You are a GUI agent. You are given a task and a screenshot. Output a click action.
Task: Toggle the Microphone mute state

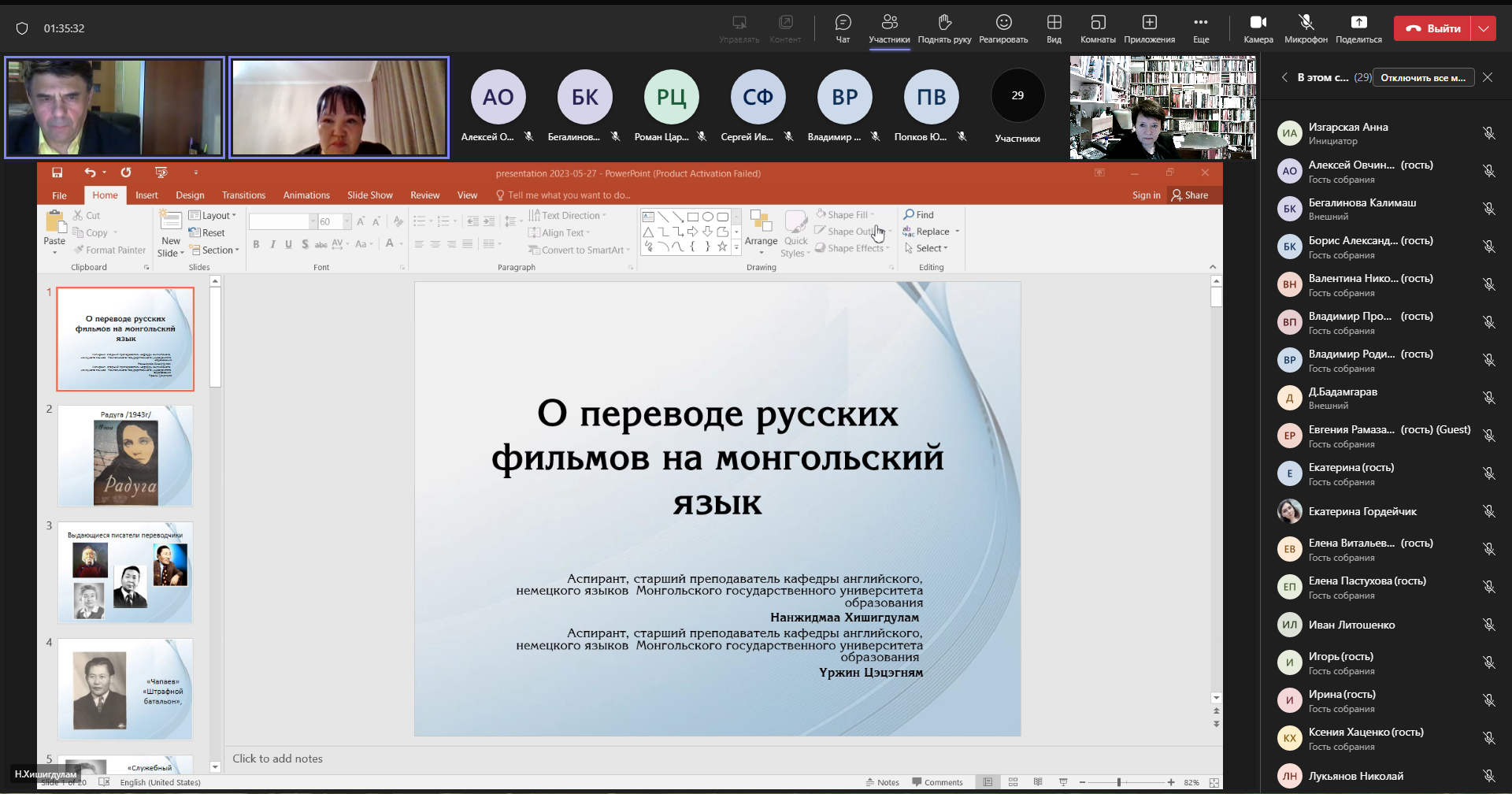(x=1306, y=23)
